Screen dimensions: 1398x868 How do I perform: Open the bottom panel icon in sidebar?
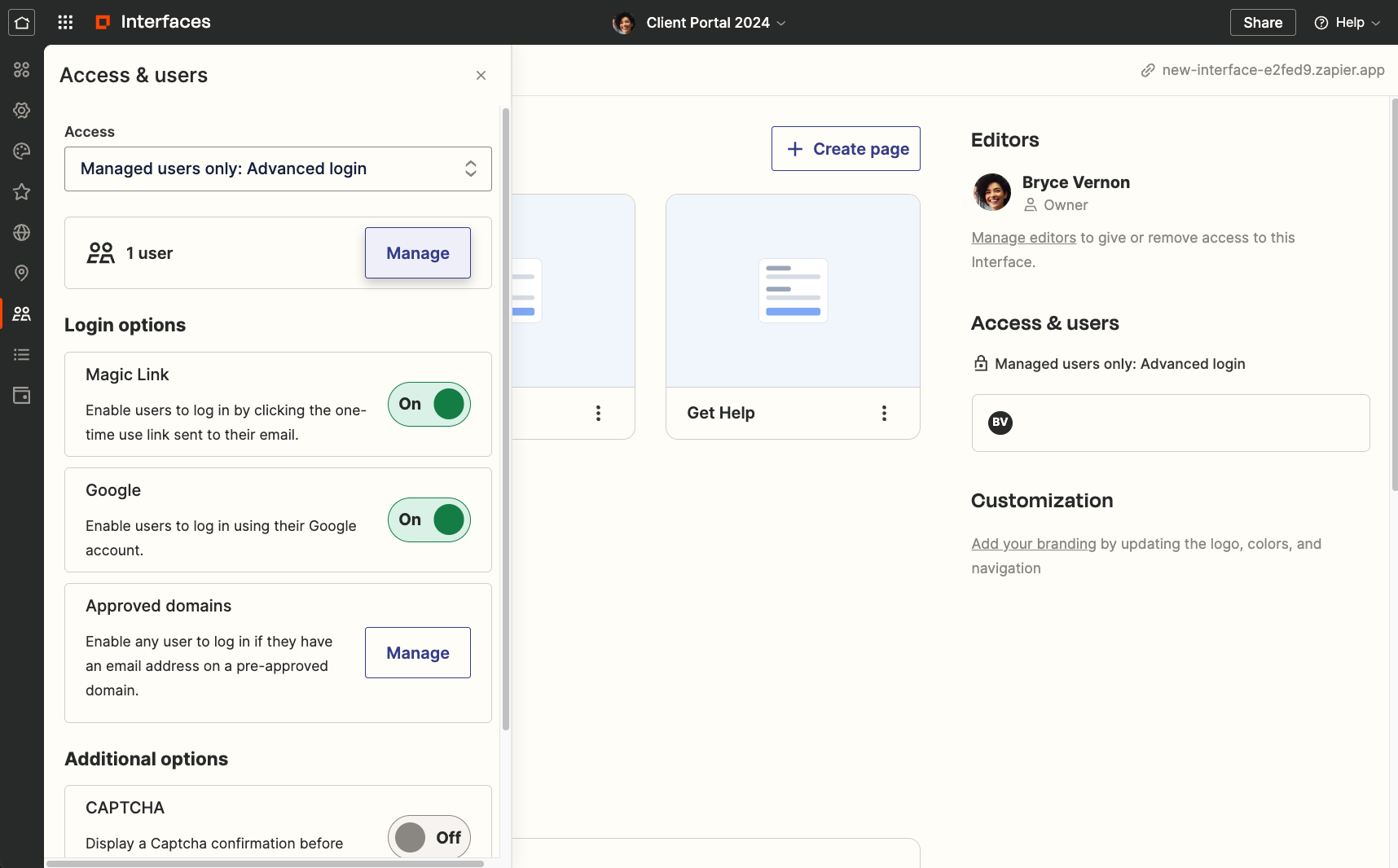pyautogui.click(x=22, y=396)
